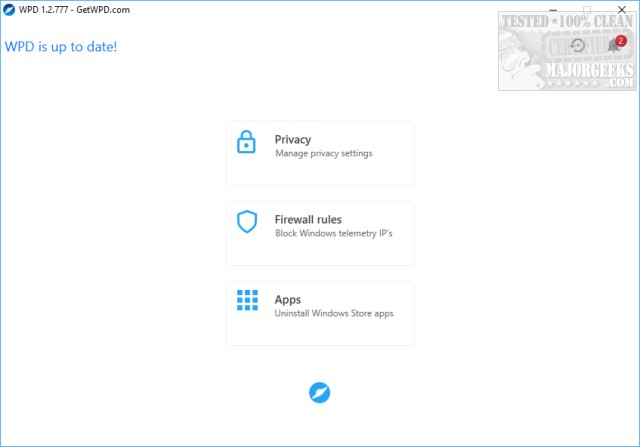This screenshot has width=640, height=447.
Task: Click the shield Firewall rules icon
Action: 247,222
